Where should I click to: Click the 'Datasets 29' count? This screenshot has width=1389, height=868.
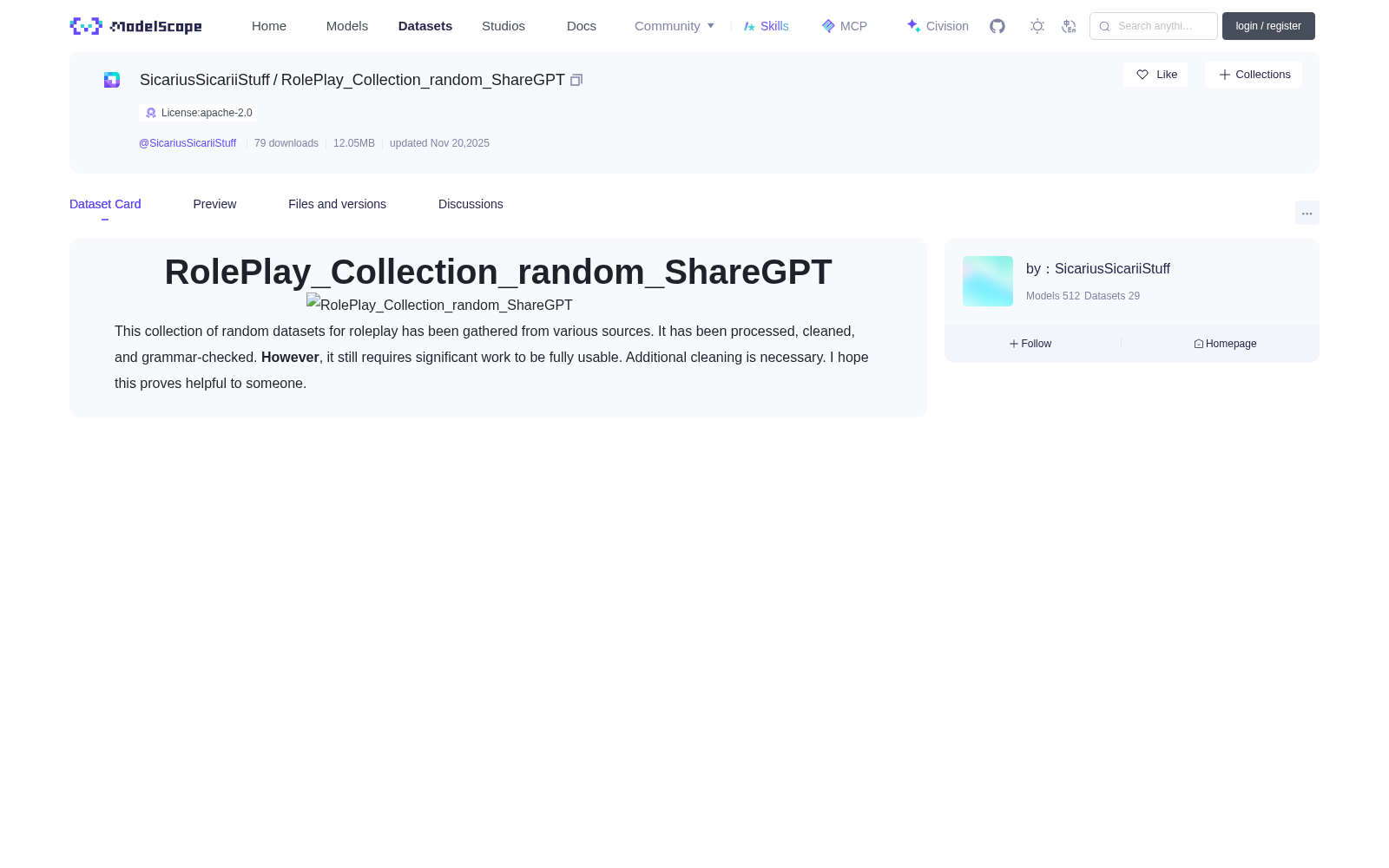(x=1112, y=296)
